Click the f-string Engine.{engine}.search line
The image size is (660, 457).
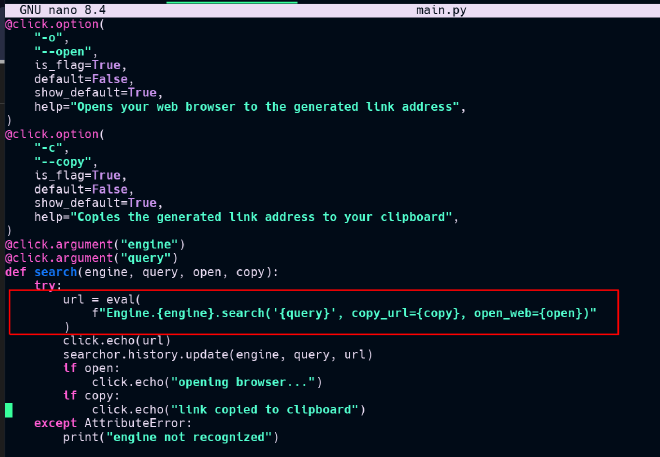344,313
